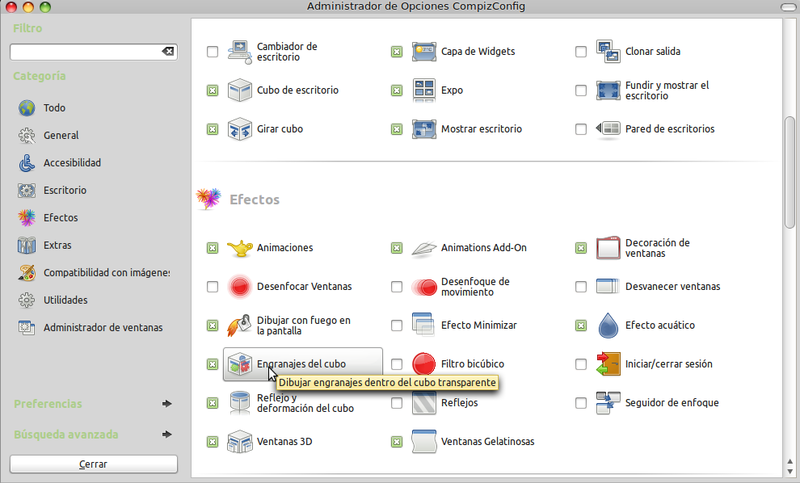Image resolution: width=800 pixels, height=483 pixels.
Task: Open the Filtro bicúbico red ball icon
Action: 424,364
